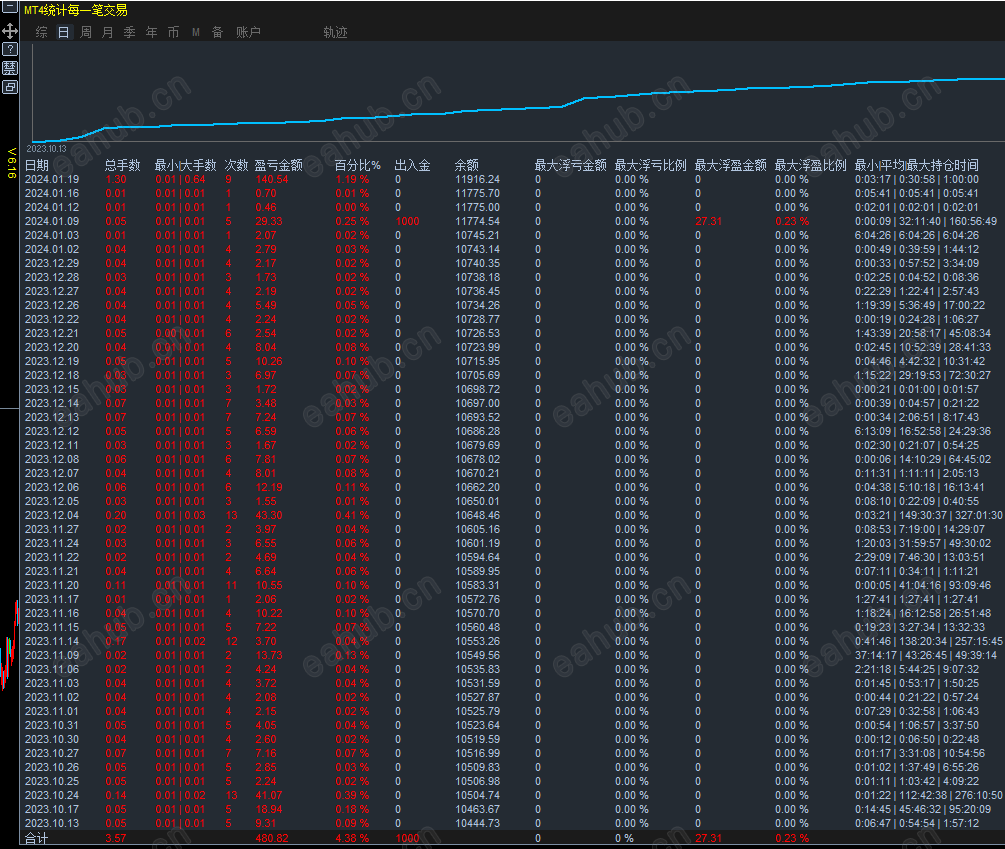This screenshot has width=1005, height=849.
Task: Open the 账户 account tab
Action: (x=248, y=32)
